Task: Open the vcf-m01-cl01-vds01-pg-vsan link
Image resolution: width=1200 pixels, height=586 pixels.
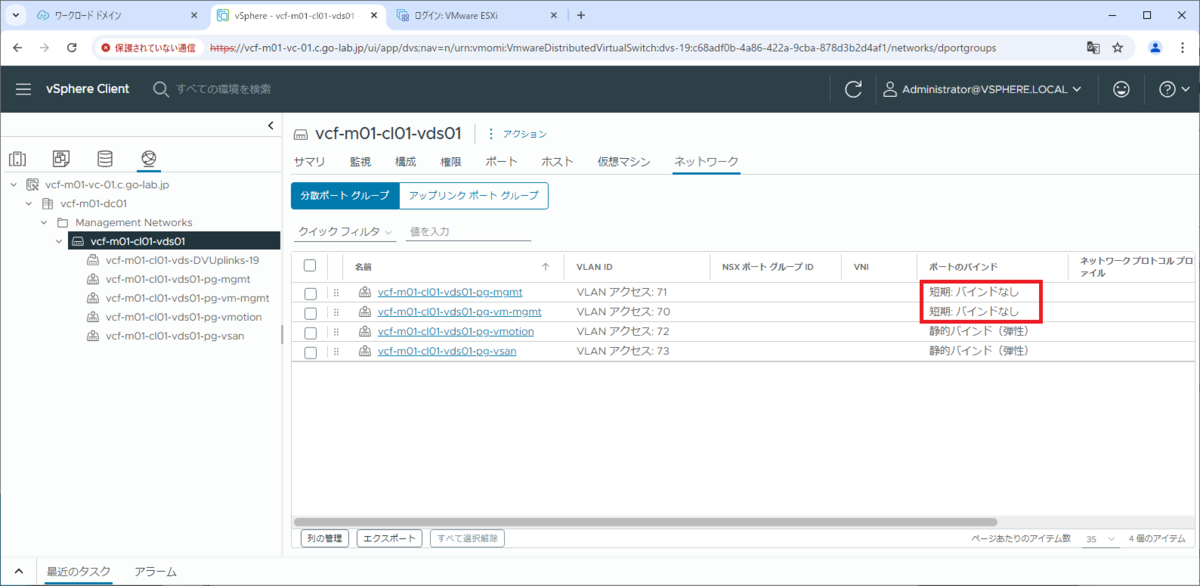Action: pos(446,351)
